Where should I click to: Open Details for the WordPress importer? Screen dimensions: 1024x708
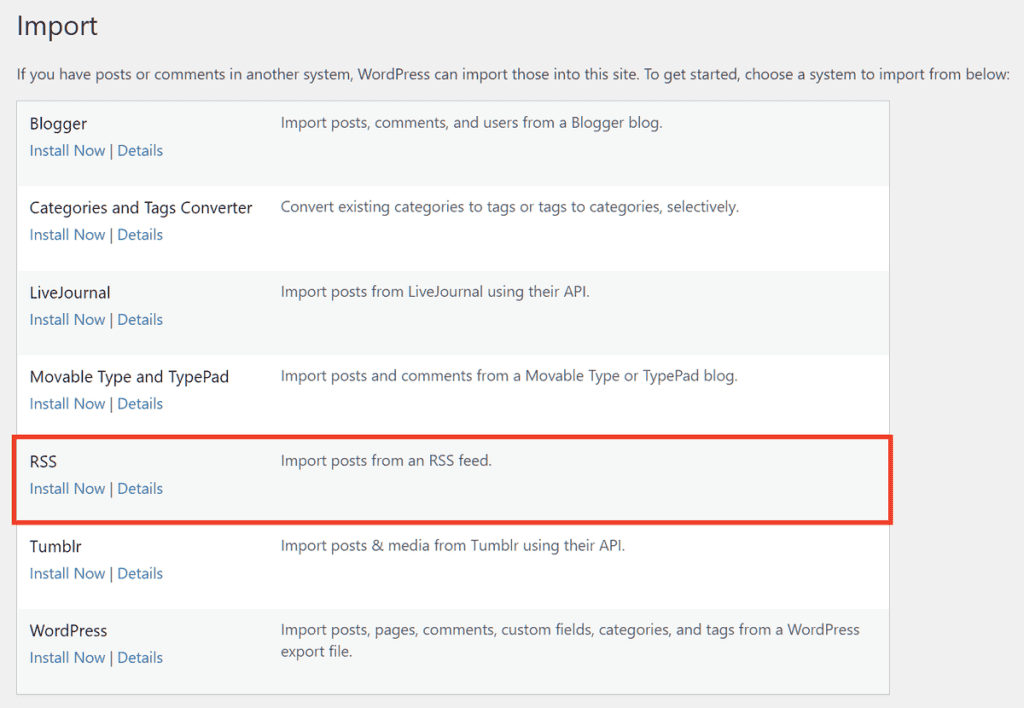click(140, 658)
